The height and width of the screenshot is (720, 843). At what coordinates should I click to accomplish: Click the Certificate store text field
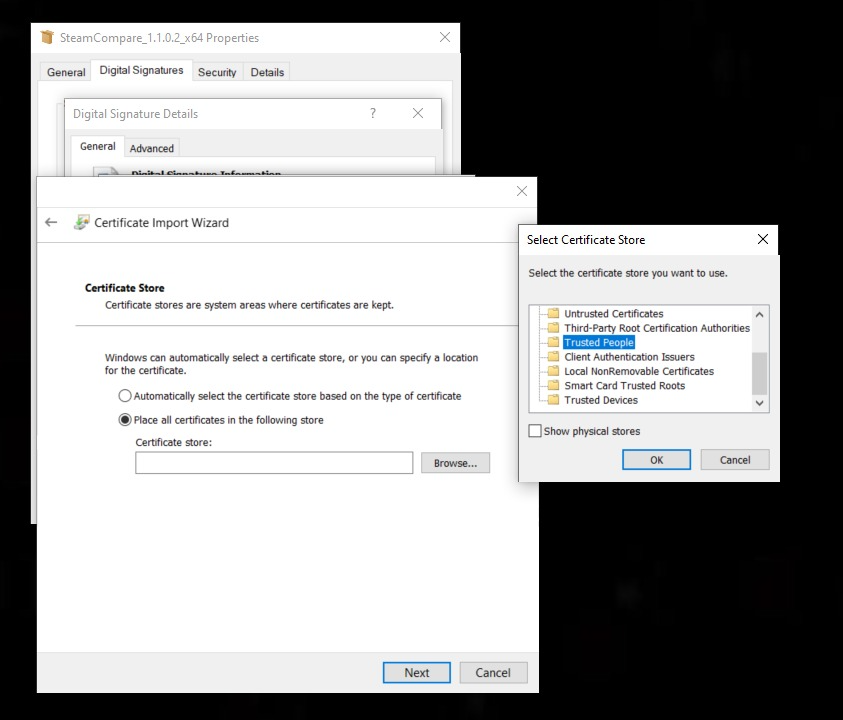point(274,463)
